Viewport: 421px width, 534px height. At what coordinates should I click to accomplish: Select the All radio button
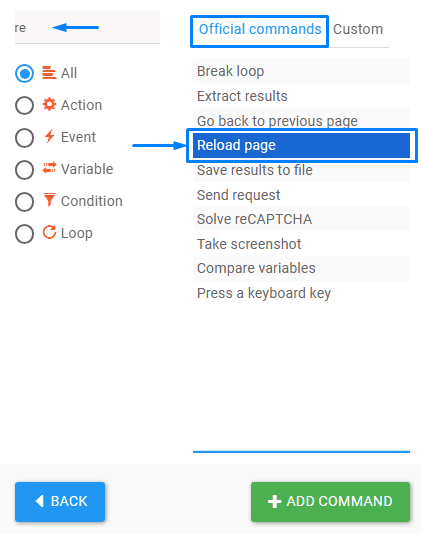[24, 73]
